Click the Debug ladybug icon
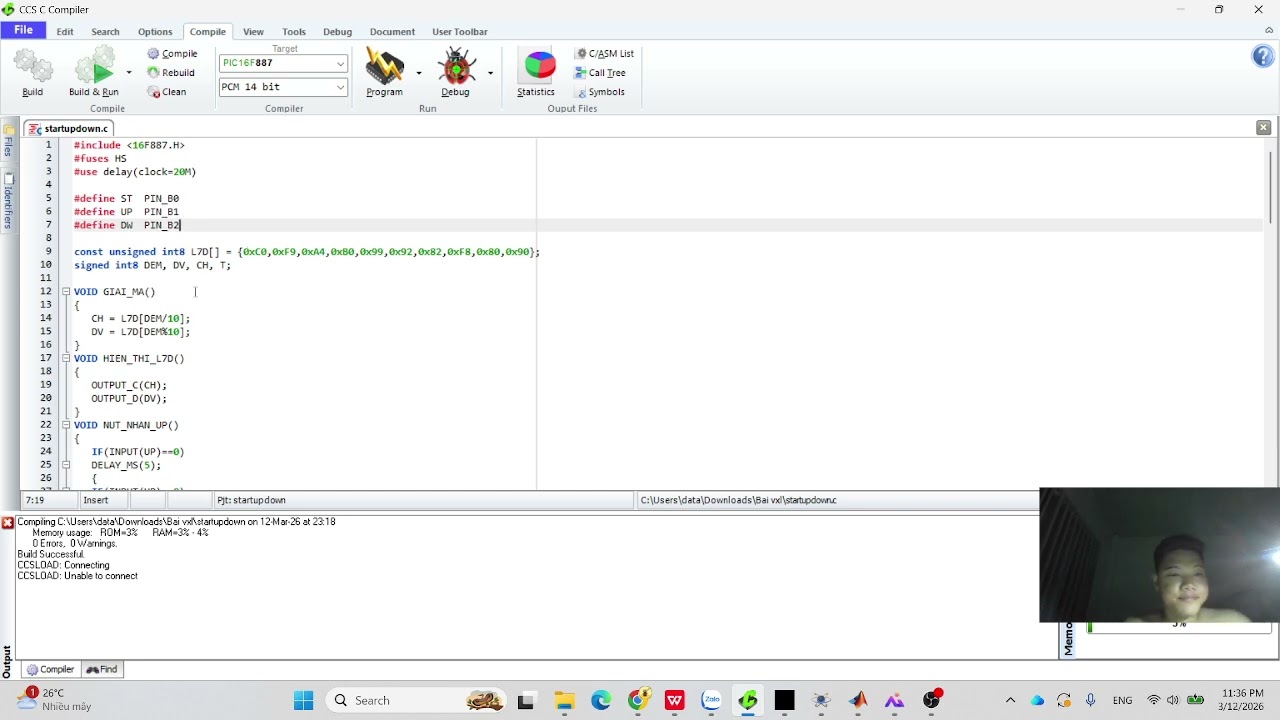The height and width of the screenshot is (720, 1280). pyautogui.click(x=456, y=69)
